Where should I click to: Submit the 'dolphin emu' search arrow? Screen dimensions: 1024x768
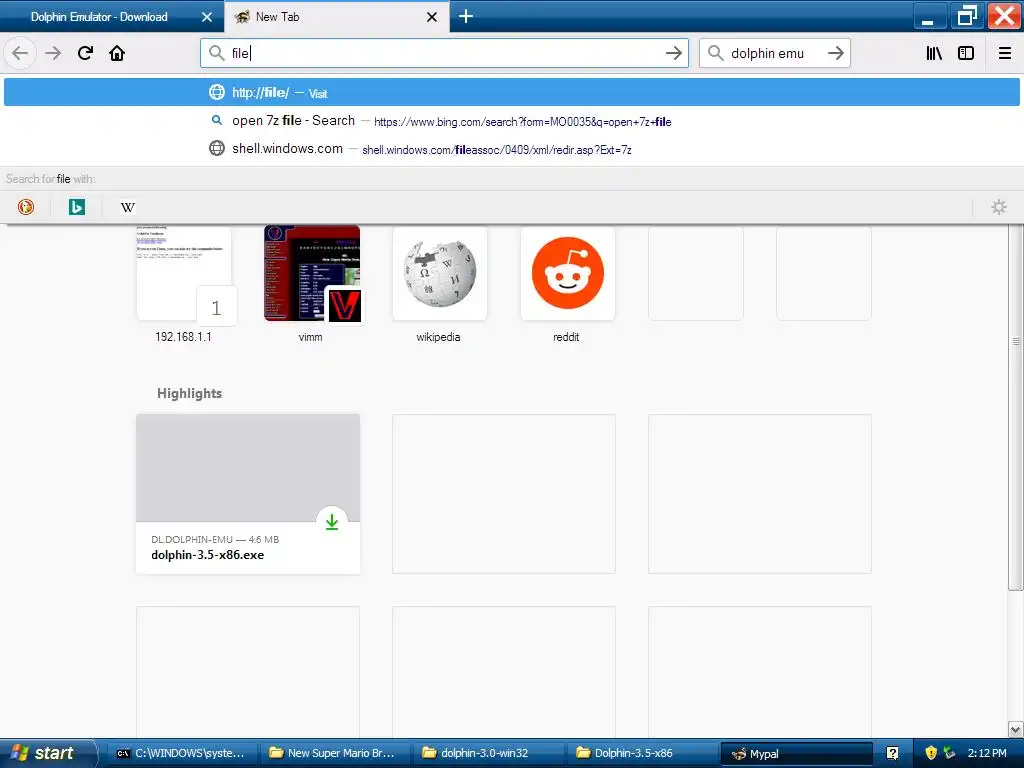(x=836, y=53)
